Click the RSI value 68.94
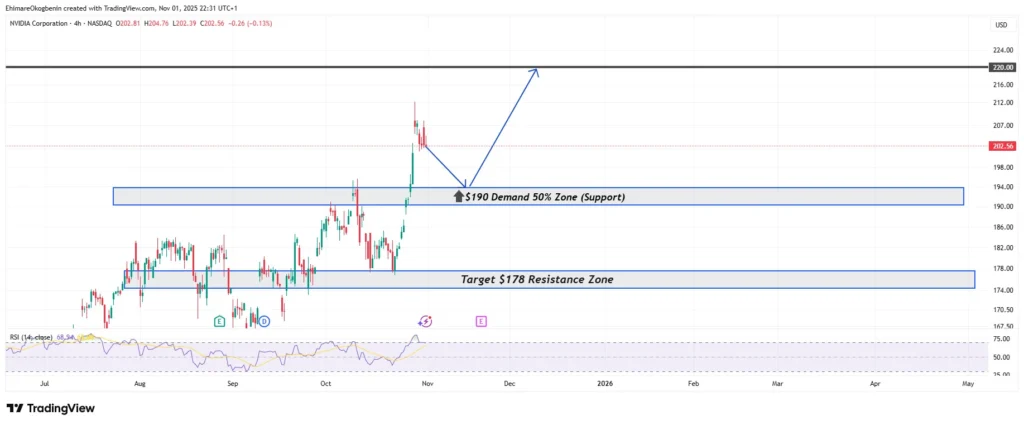 click(64, 337)
